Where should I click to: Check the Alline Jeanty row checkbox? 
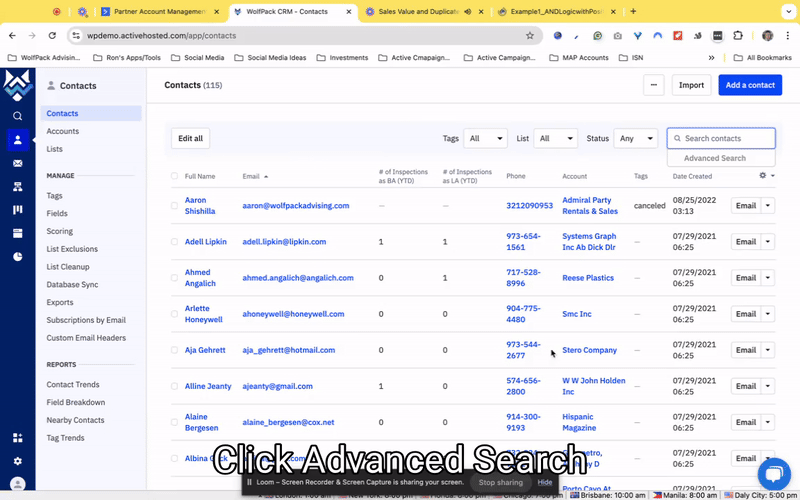pos(174,386)
